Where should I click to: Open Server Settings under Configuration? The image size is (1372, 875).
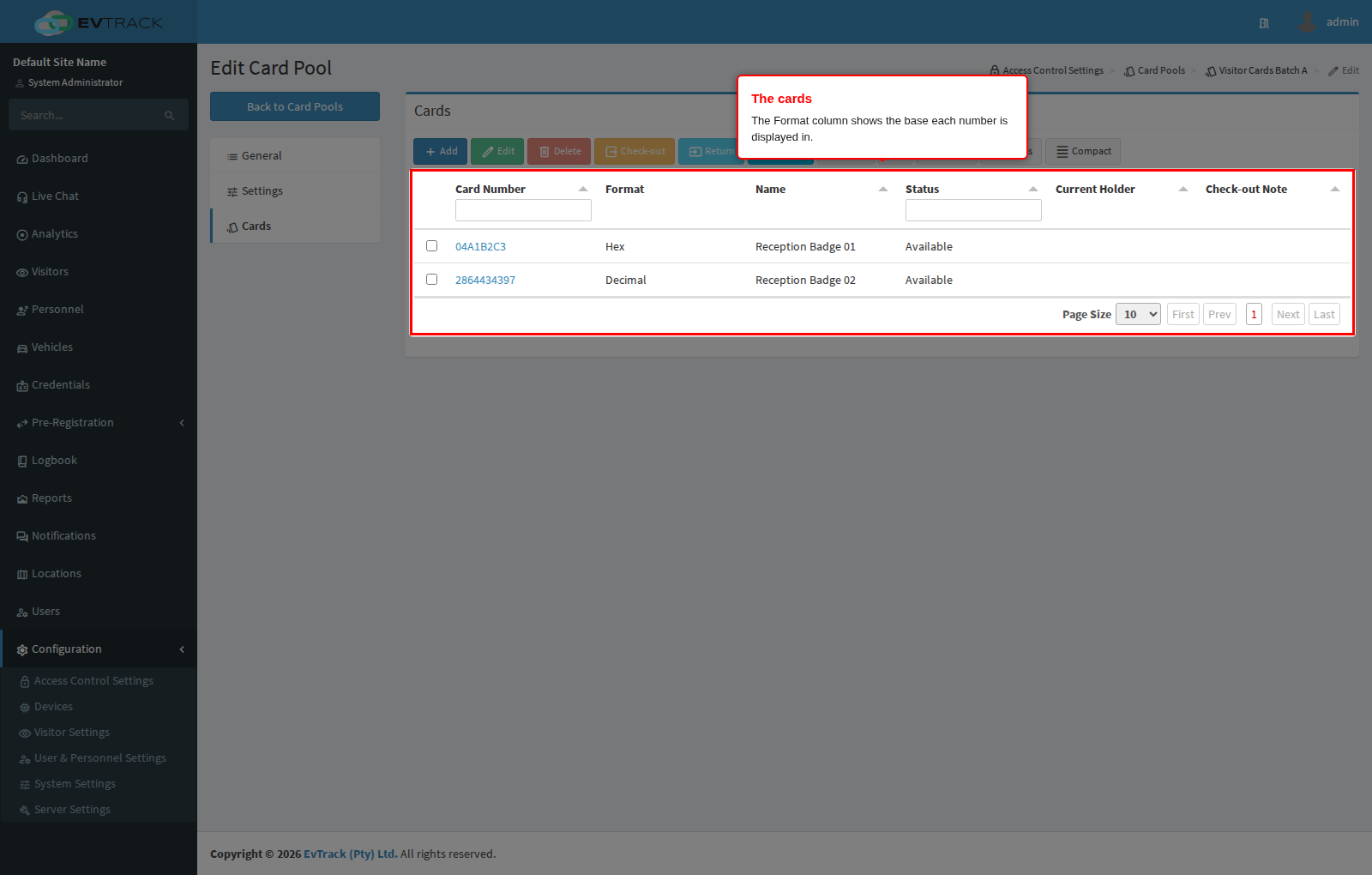[x=72, y=810]
